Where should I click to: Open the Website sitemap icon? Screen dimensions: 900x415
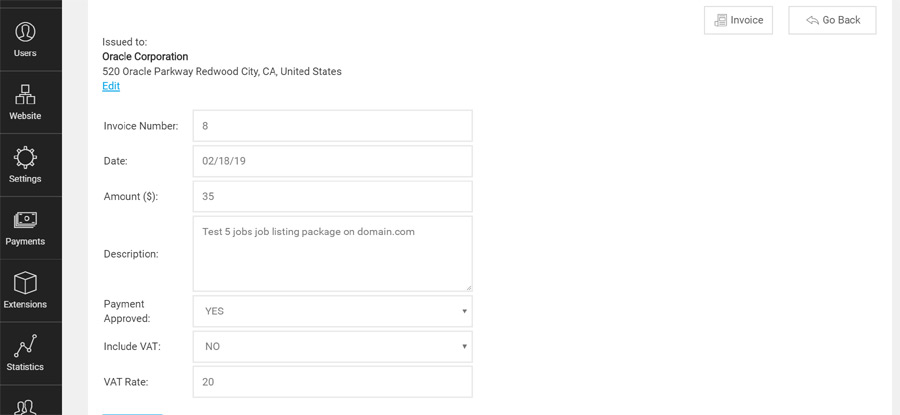[x=25, y=95]
